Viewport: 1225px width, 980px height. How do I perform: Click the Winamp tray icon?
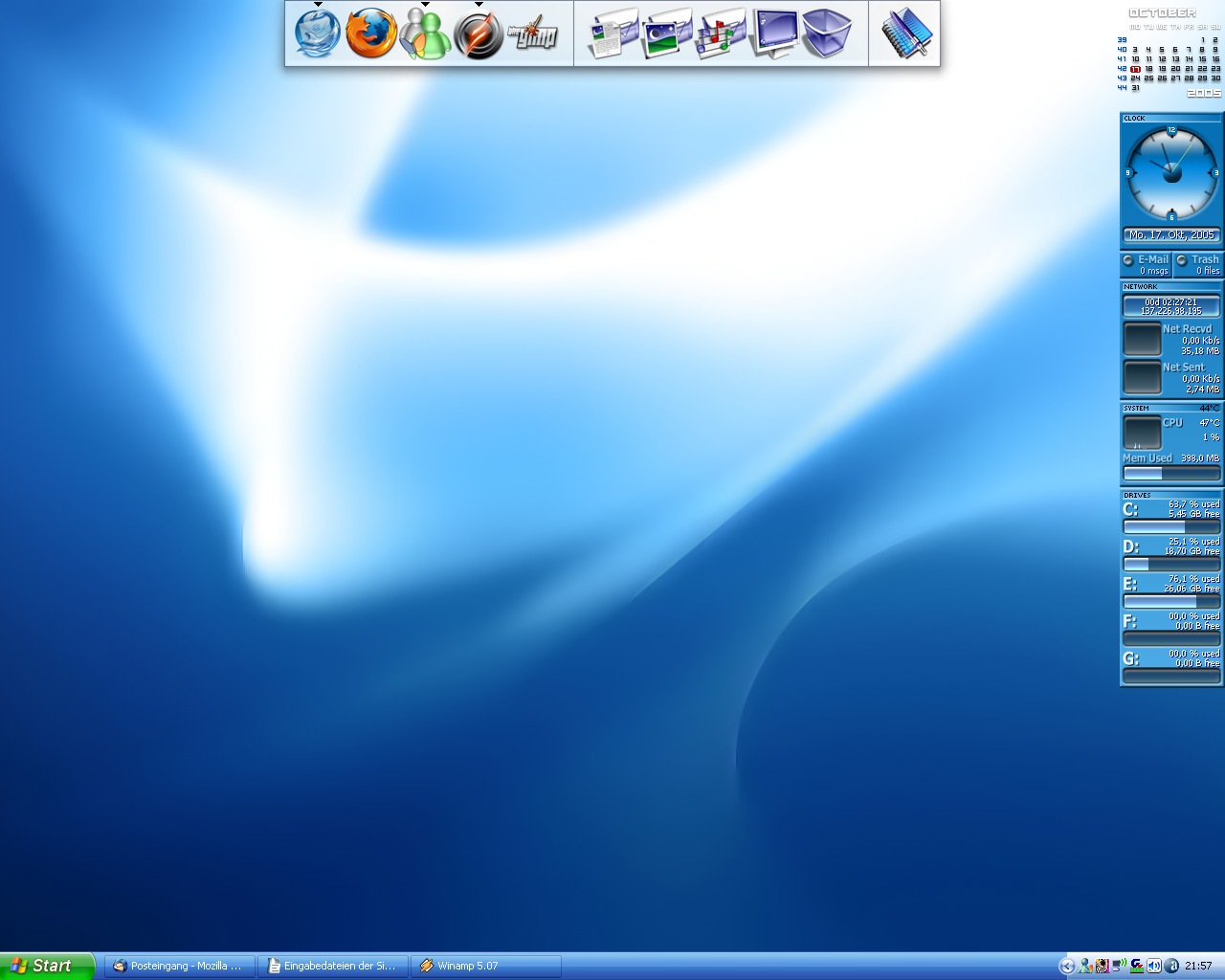tap(1102, 966)
